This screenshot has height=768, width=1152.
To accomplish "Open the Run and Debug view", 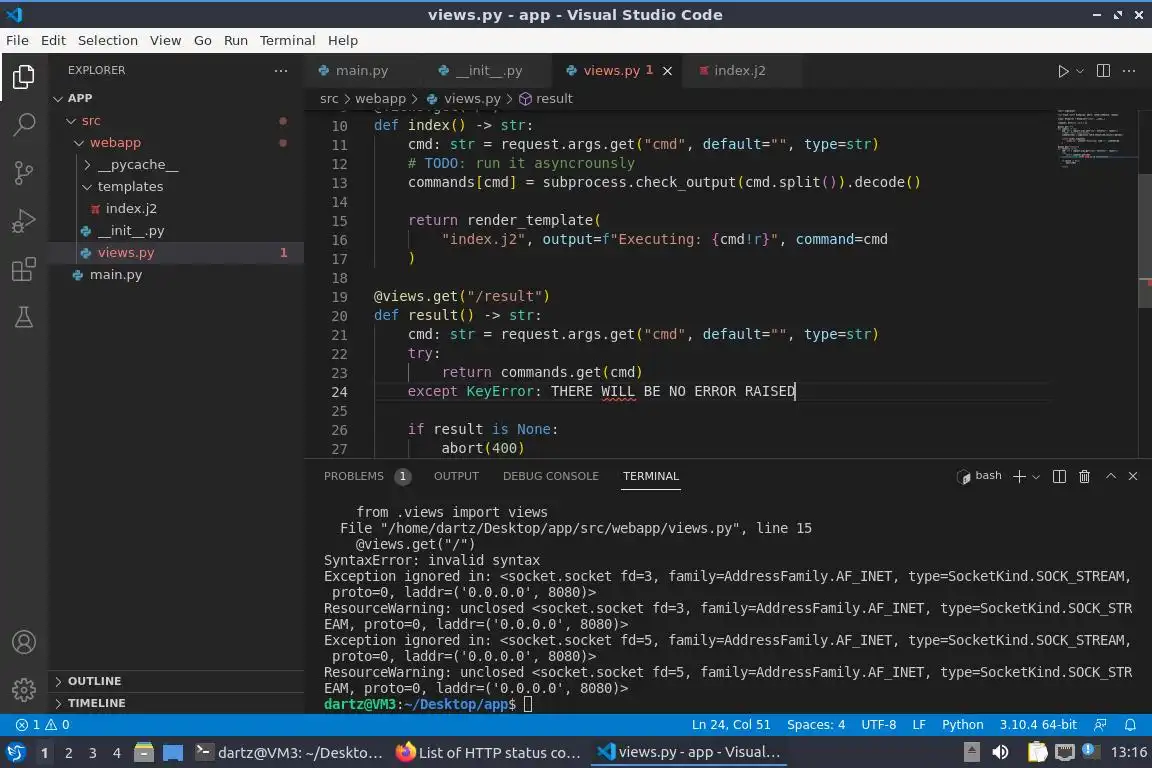I will point(24,220).
